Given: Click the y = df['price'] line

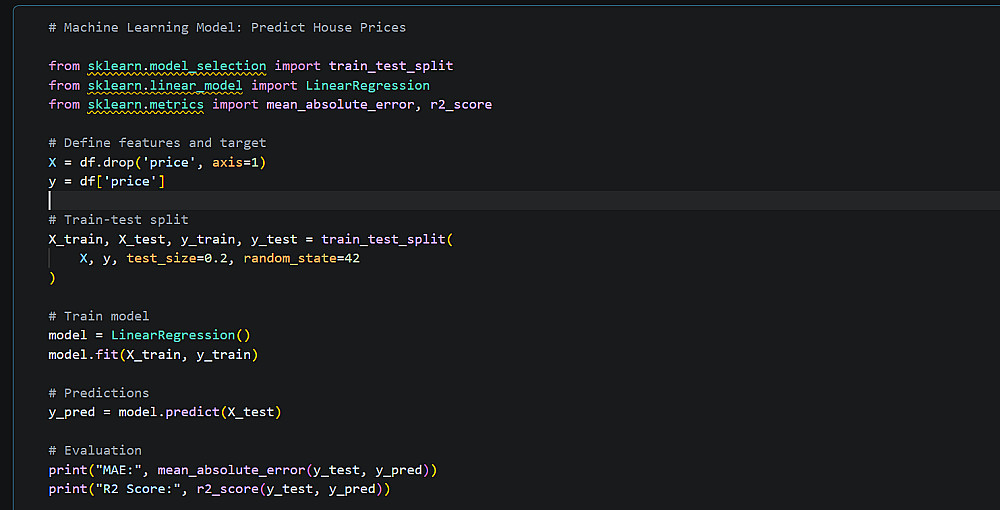Looking at the screenshot, I should 107,181.
